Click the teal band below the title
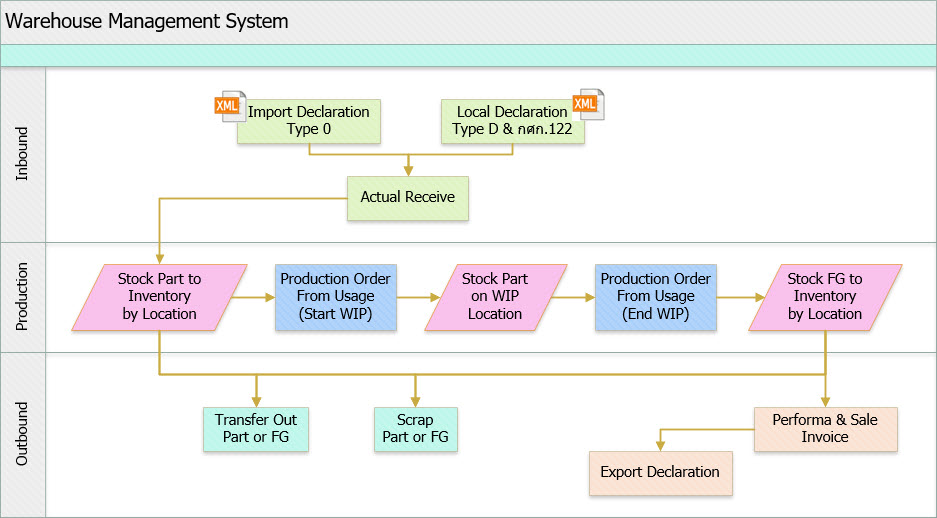 pos(468,56)
